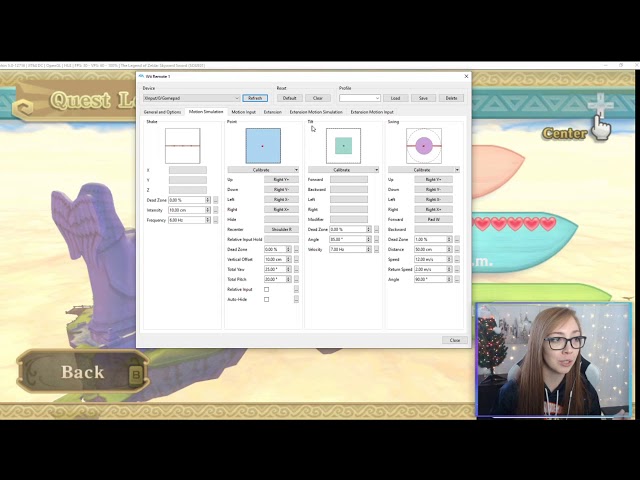This screenshot has height=480, width=640.
Task: Open Shake Frequency advanced '...' button
Action: (x=216, y=220)
